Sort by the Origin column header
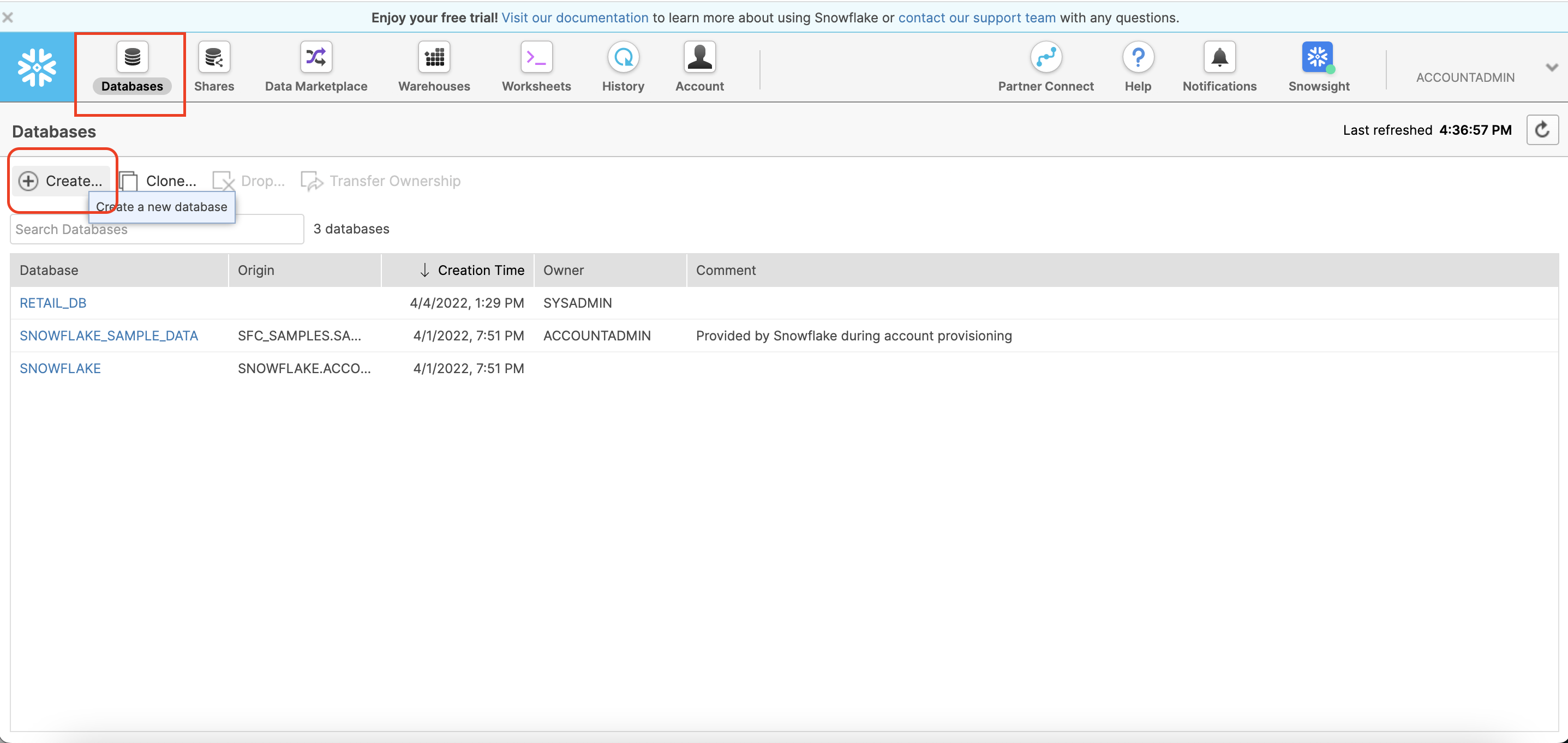This screenshot has width=1568, height=743. [305, 270]
